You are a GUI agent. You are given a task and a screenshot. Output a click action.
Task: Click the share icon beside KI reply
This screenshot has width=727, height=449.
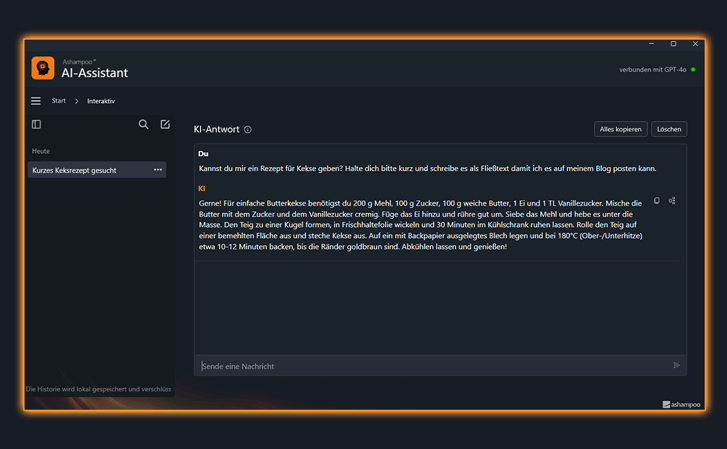672,200
